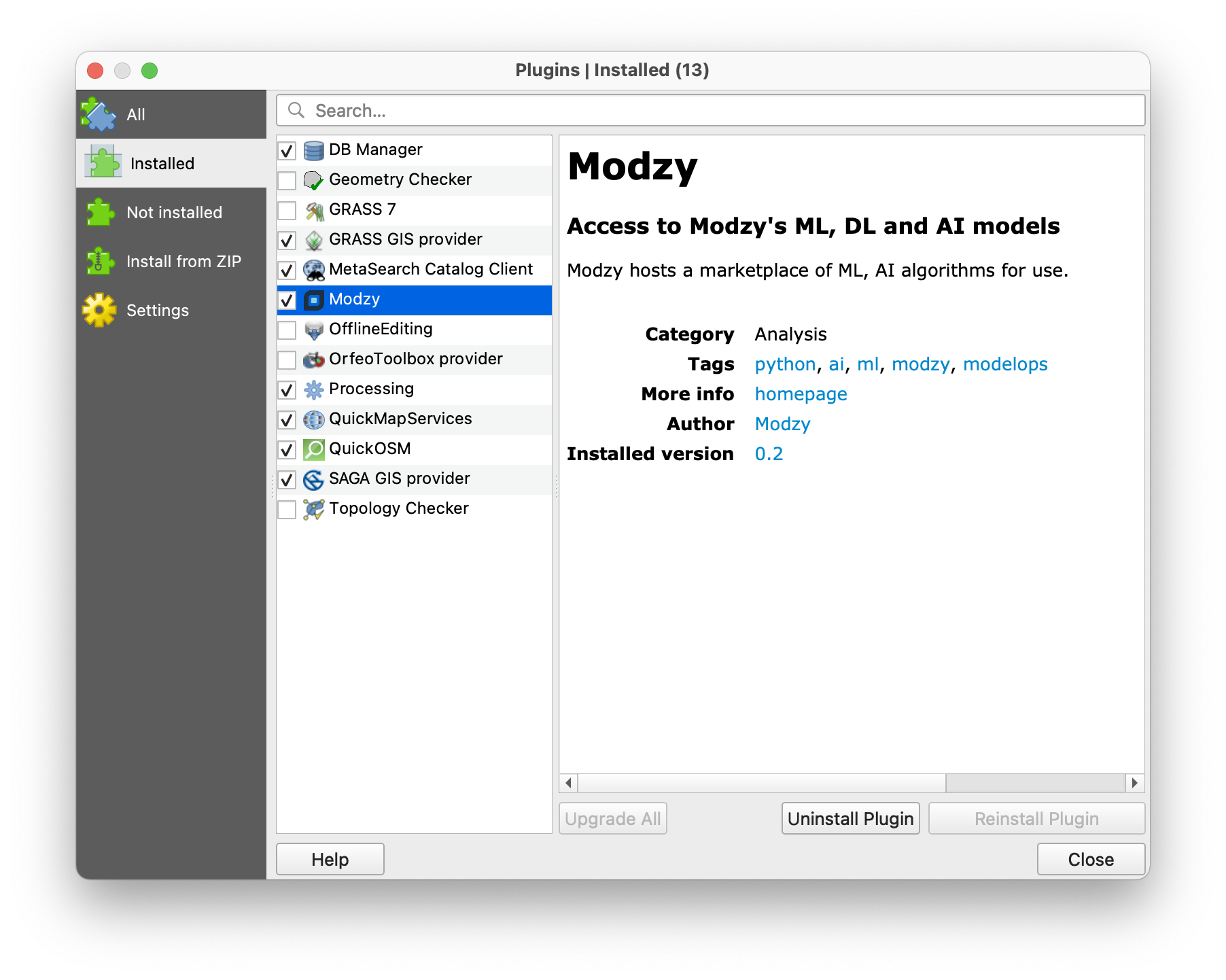Uncheck the QuickOSM plugin checkbox

(287, 449)
